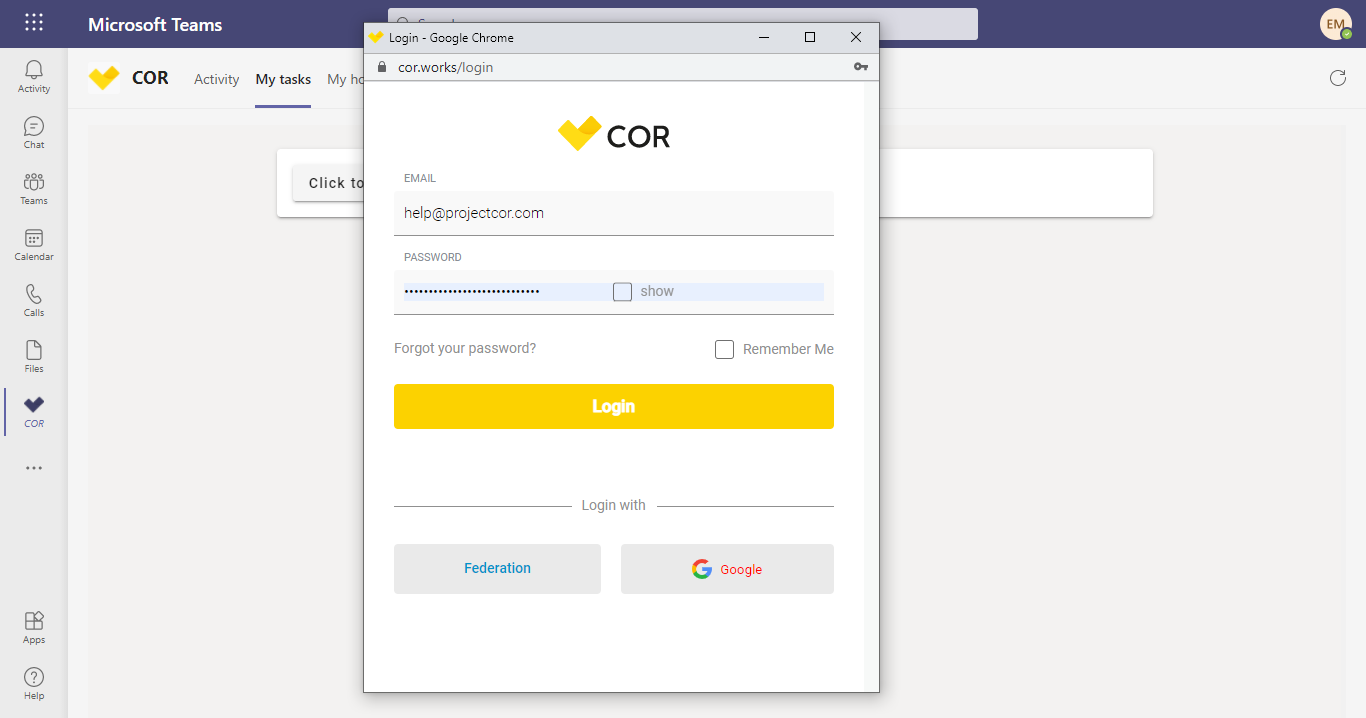This screenshot has width=1366, height=718.
Task: Close the Login Chrome window
Action: click(856, 37)
